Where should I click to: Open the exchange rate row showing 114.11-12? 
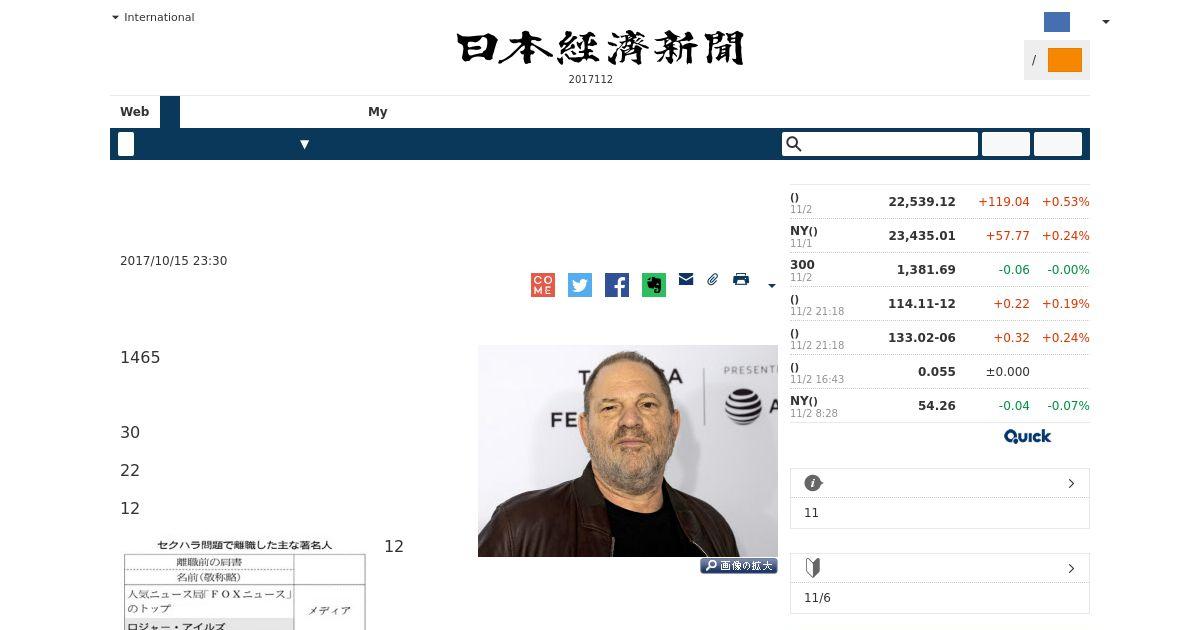point(940,304)
